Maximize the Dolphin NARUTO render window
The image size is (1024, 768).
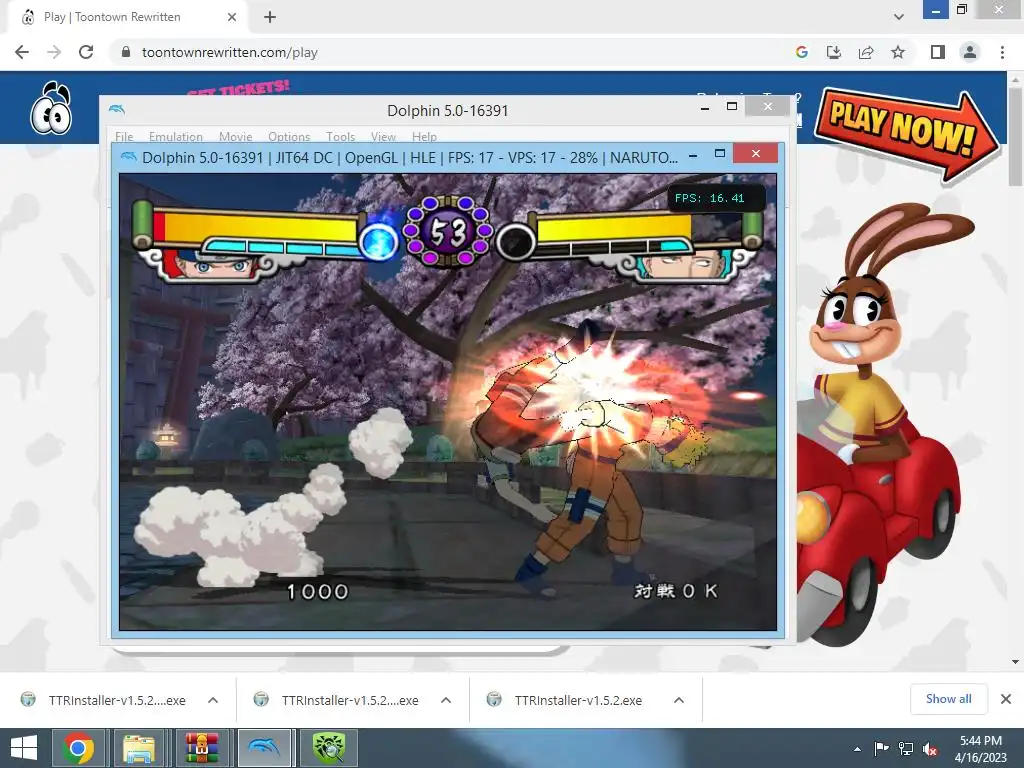(720, 153)
